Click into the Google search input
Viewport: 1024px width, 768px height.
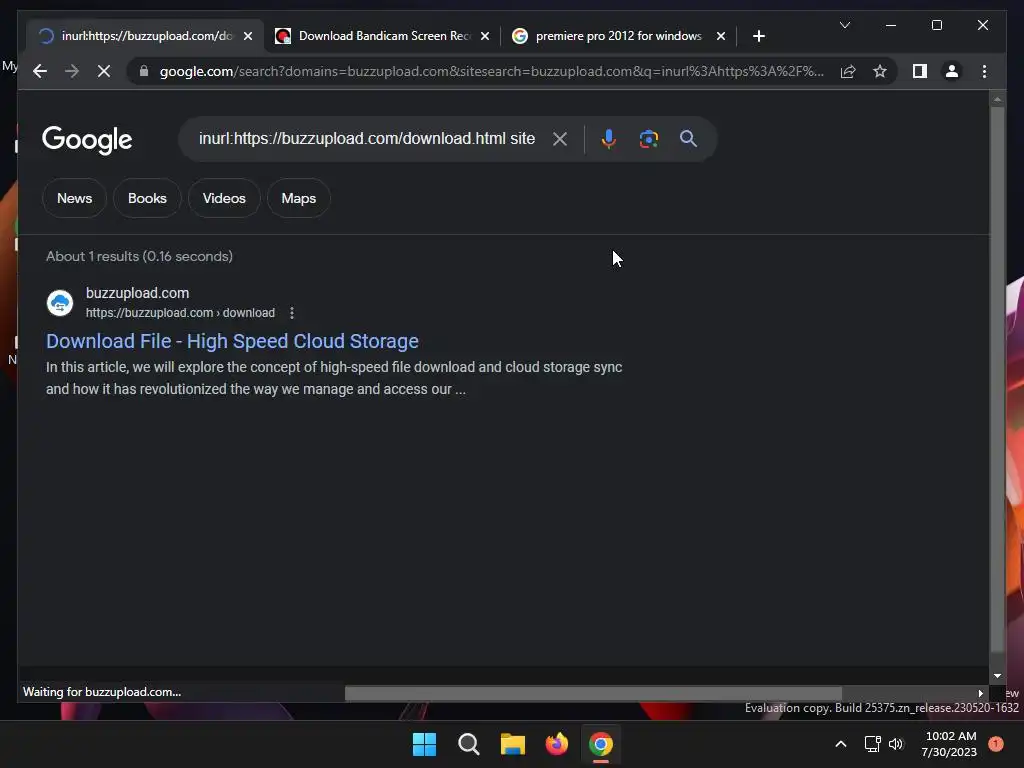tap(366, 138)
